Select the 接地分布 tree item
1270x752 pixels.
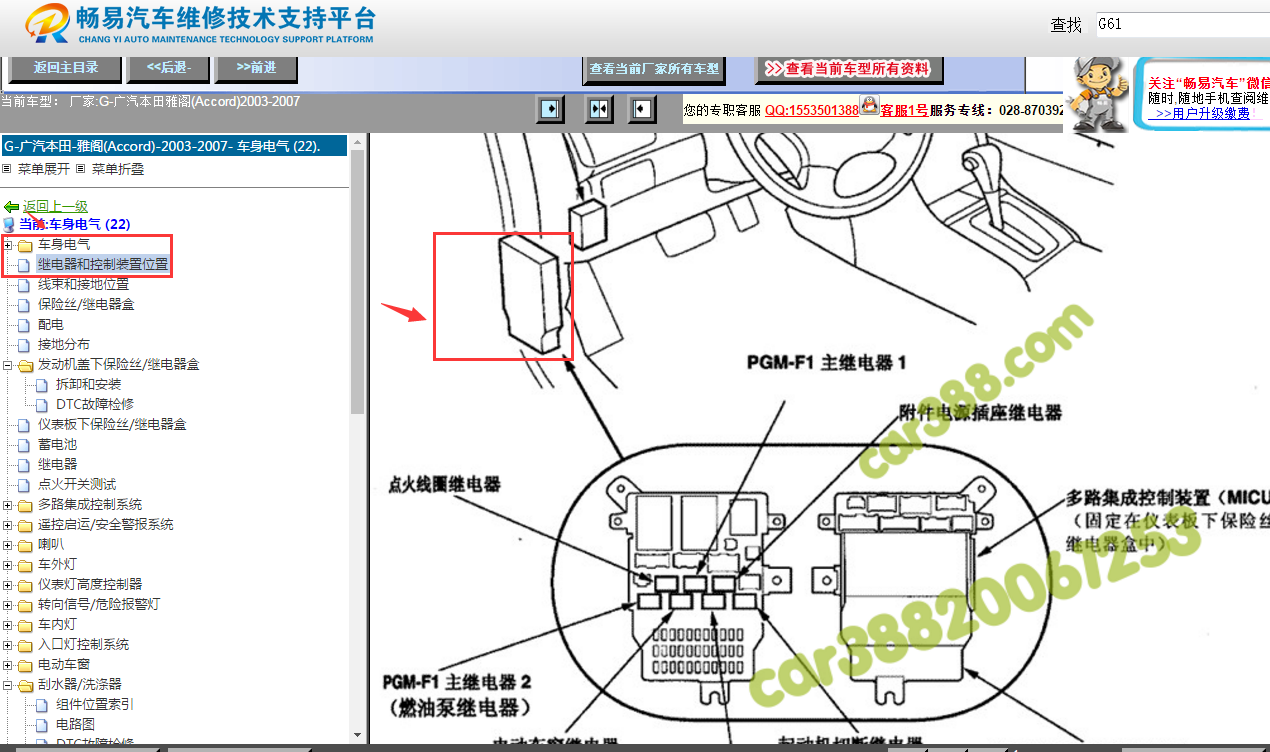coord(64,345)
